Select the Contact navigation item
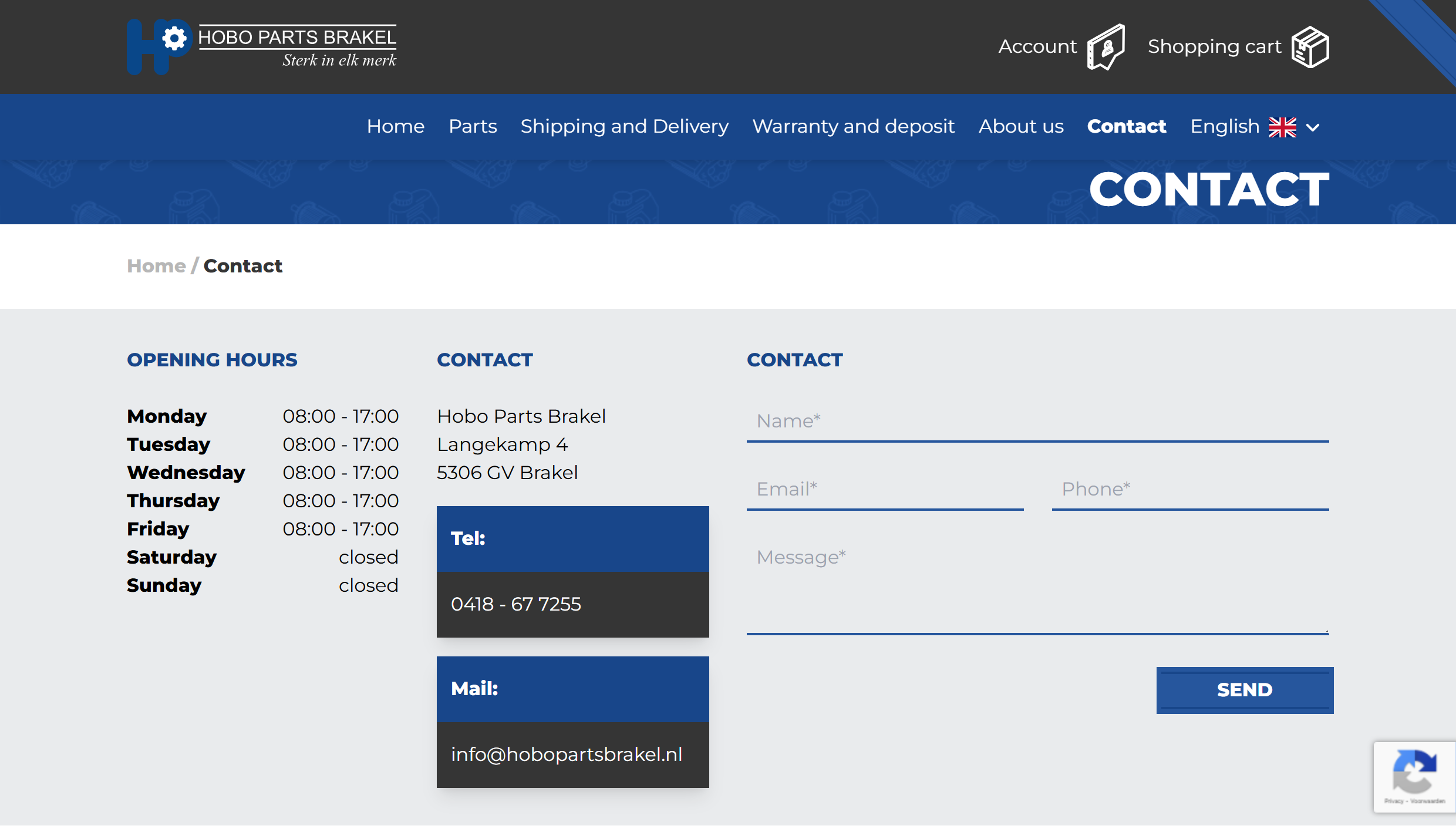 (1126, 126)
